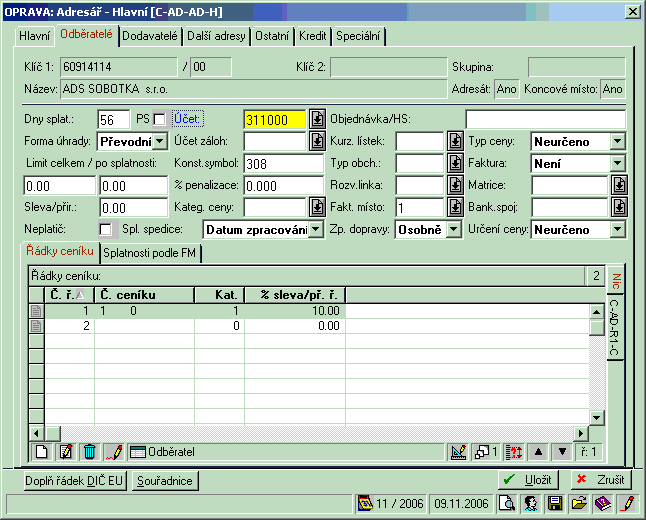Select 10.00 discount cell in row 1
Image resolution: width=646 pixels, height=520 pixels.
[x=295, y=311]
